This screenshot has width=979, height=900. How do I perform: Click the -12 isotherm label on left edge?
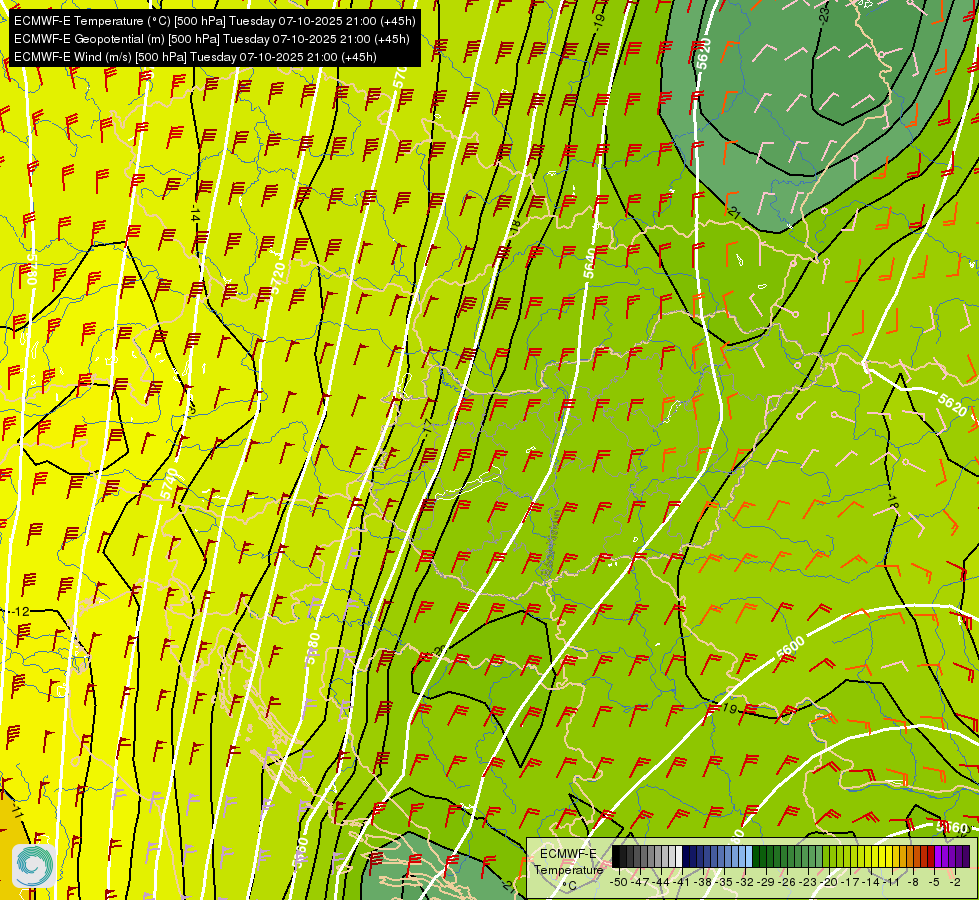pyautogui.click(x=22, y=611)
